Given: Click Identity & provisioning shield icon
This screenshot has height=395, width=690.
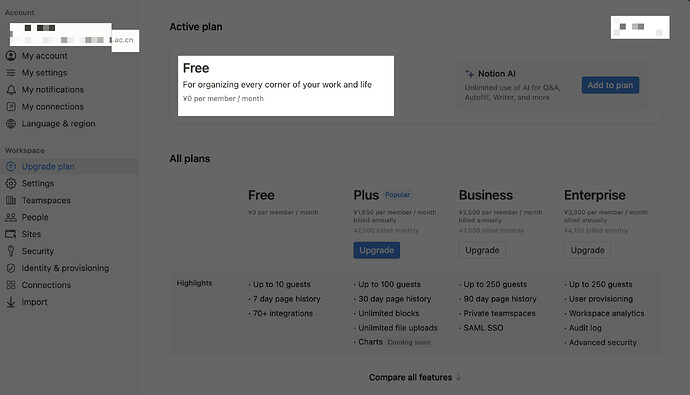Looking at the screenshot, I should 11,268.
